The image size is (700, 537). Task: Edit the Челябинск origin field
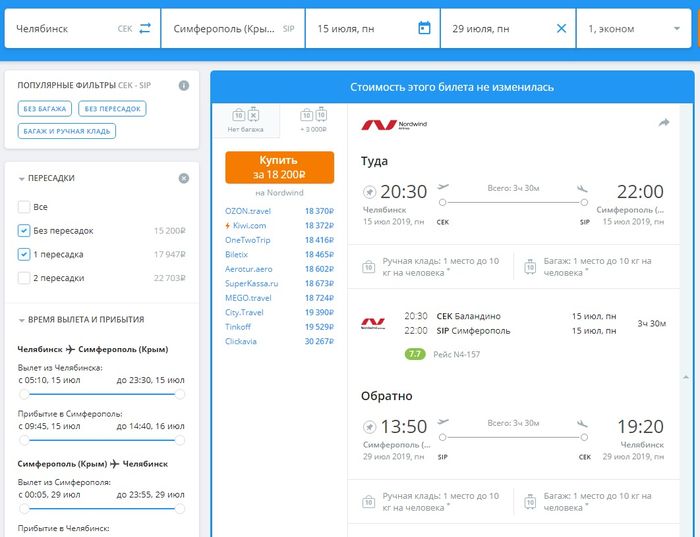pyautogui.click(x=82, y=29)
